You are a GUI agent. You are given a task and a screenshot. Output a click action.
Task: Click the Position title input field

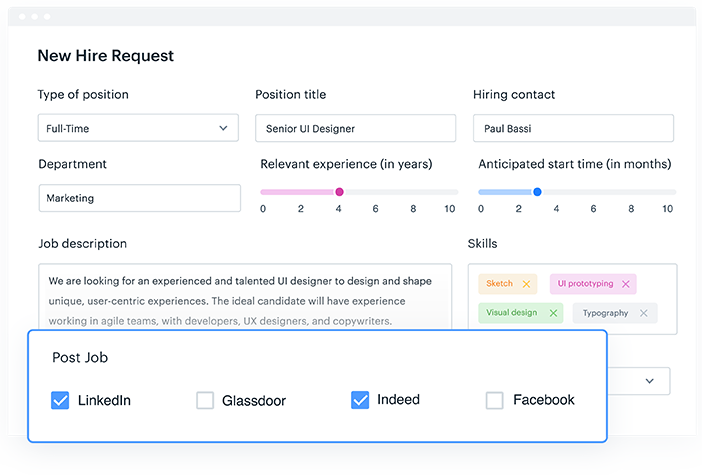(x=355, y=128)
